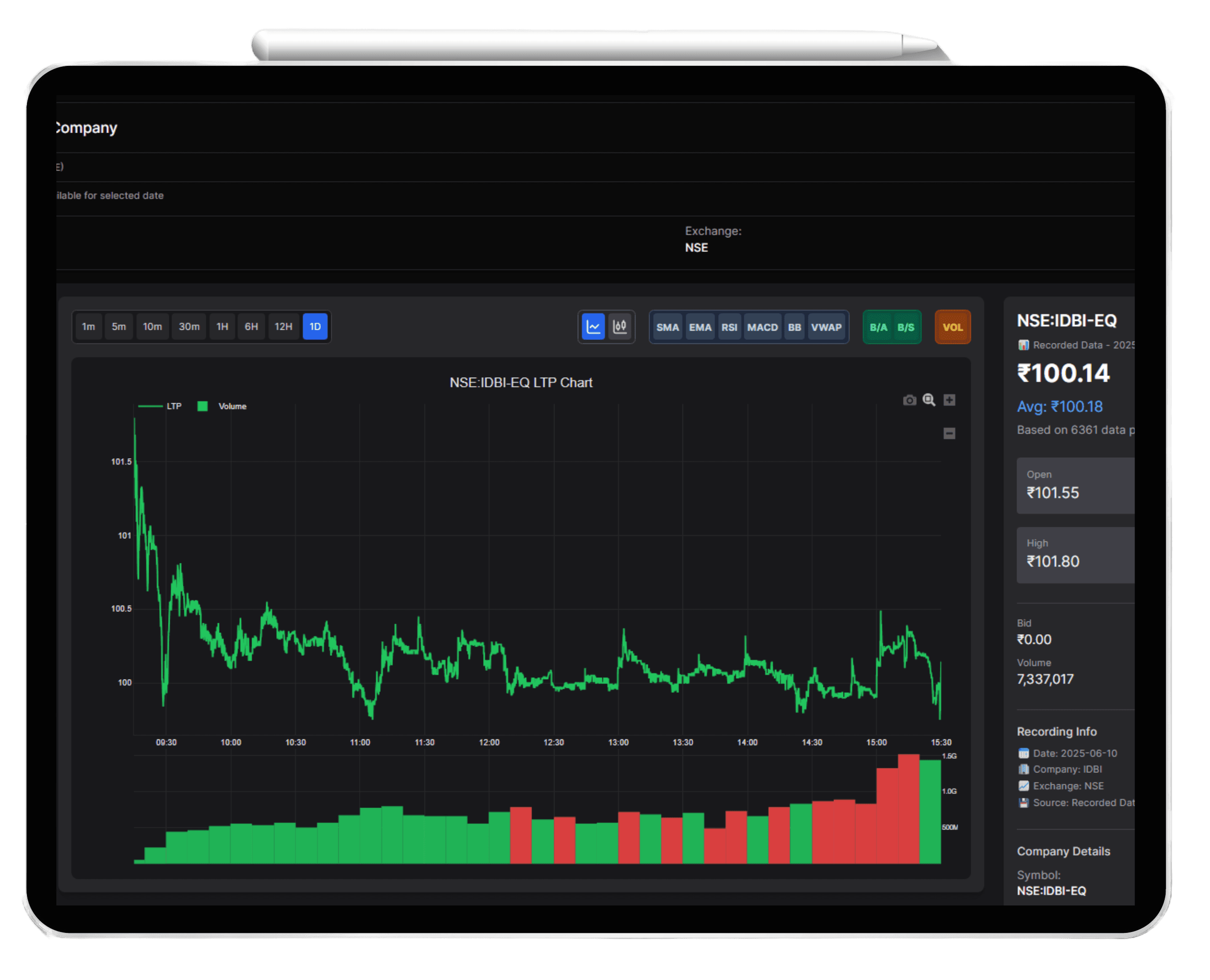The image size is (1210, 980).
Task: Enable the VWAP indicator button
Action: pyautogui.click(x=827, y=327)
